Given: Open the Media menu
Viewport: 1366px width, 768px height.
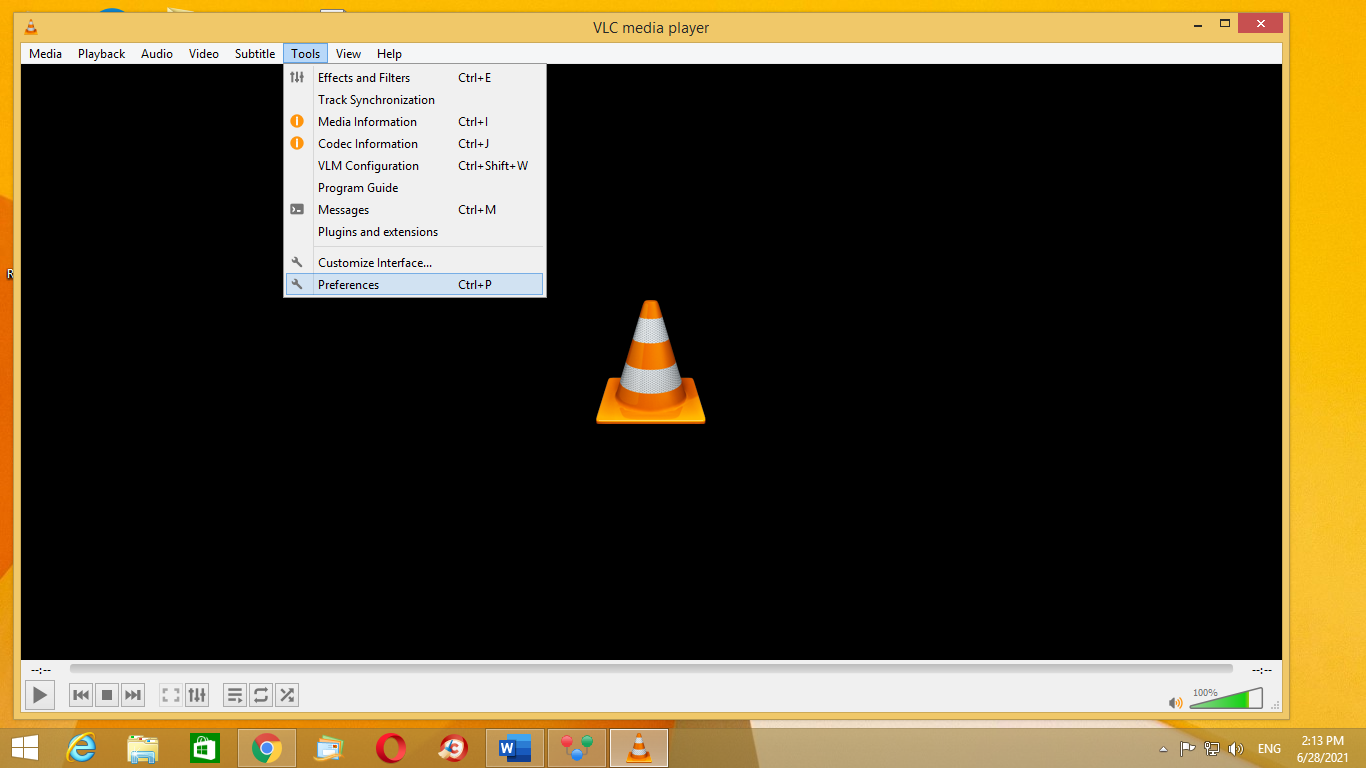Looking at the screenshot, I should [x=45, y=54].
